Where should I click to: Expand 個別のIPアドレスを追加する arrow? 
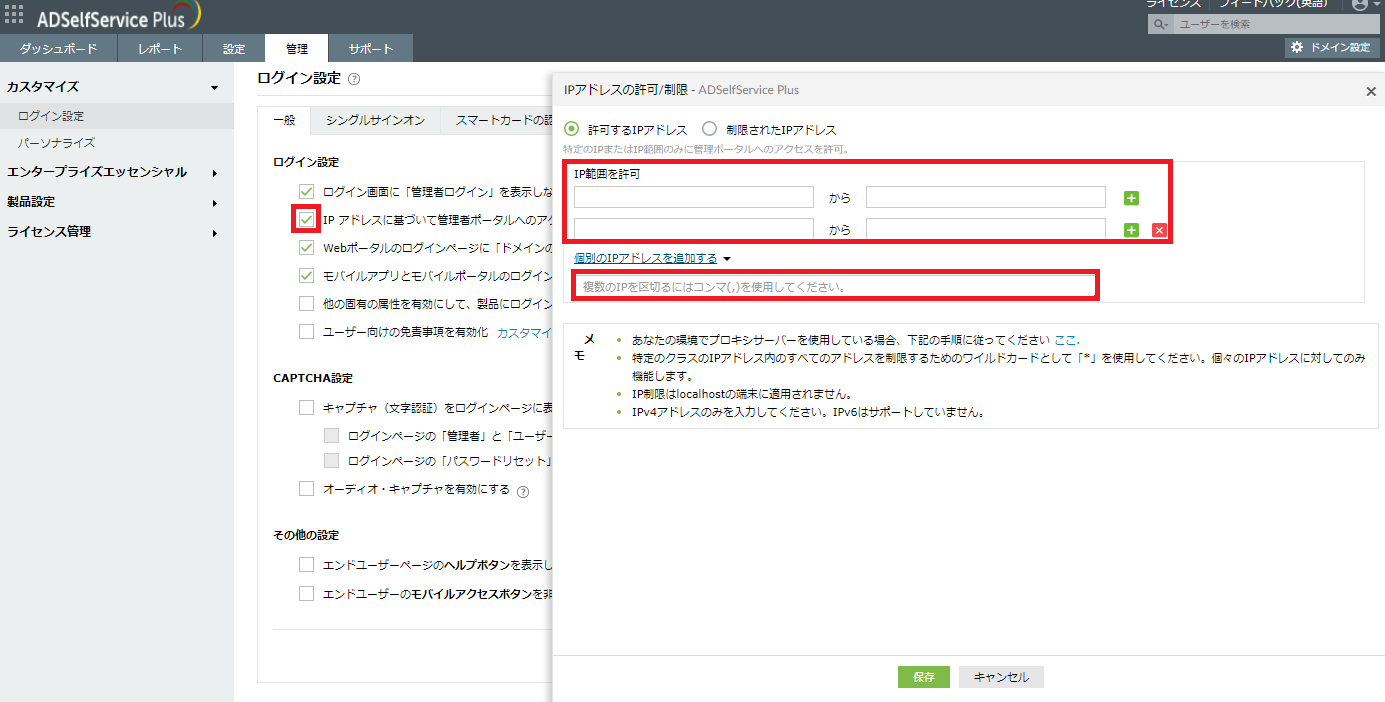tap(728, 259)
